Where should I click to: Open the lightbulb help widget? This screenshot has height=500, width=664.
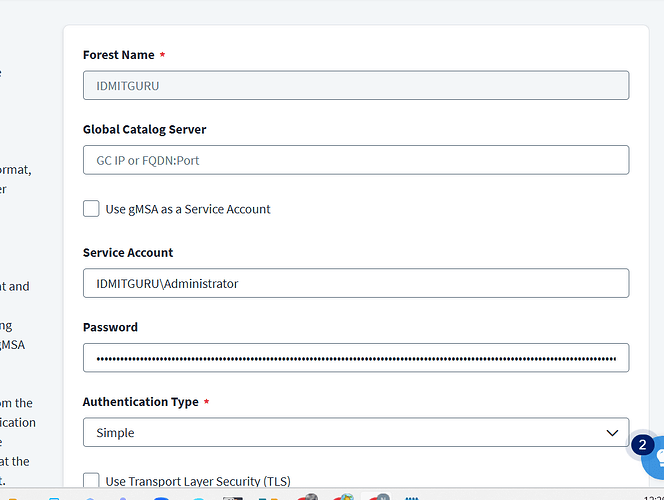point(655,461)
